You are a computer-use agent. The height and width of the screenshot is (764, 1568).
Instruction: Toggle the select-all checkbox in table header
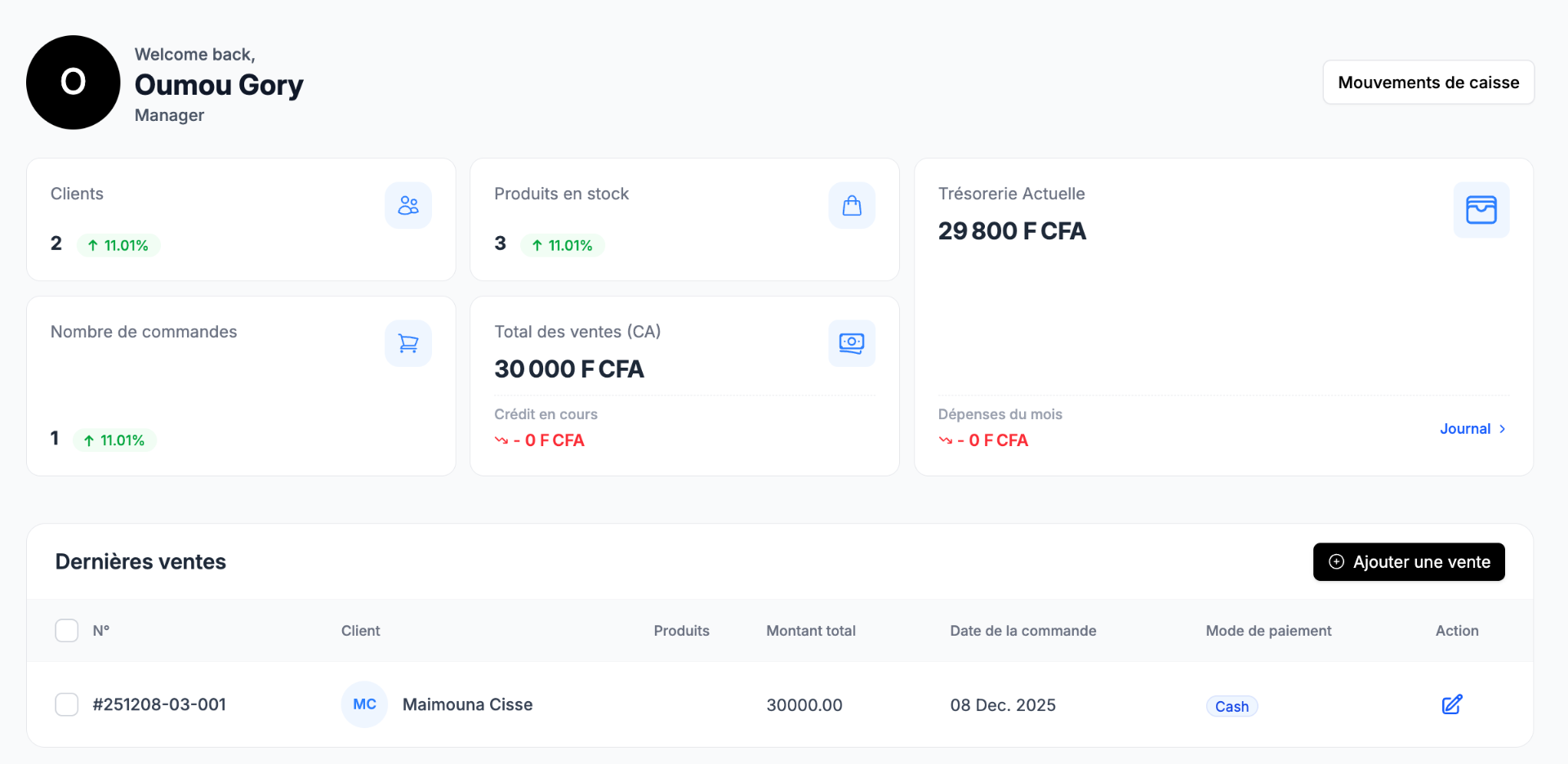tap(67, 631)
